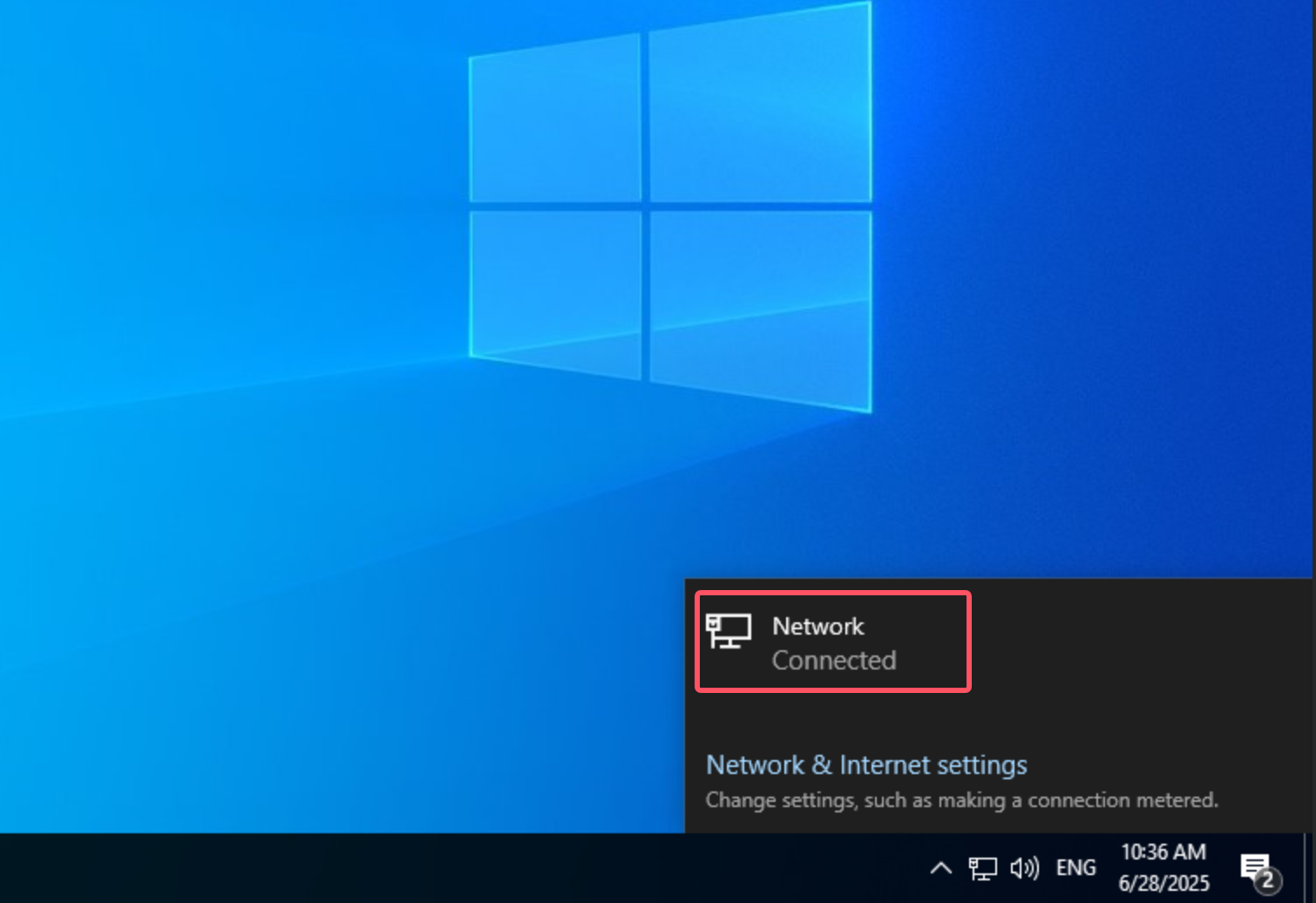The height and width of the screenshot is (903, 1316).
Task: Open Network & Internet settings link
Action: 865,764
